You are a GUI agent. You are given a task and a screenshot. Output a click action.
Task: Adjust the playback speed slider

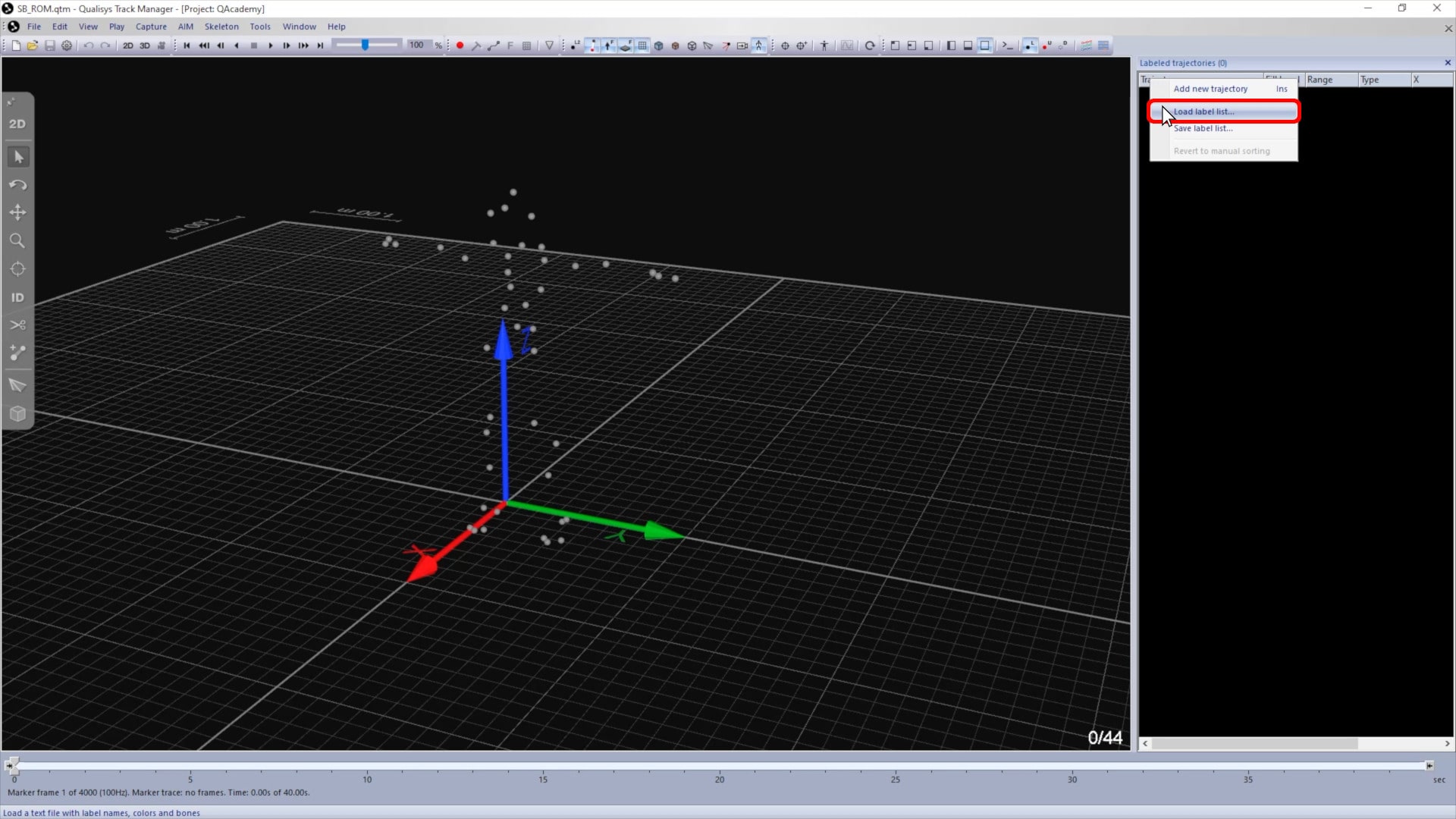point(366,45)
